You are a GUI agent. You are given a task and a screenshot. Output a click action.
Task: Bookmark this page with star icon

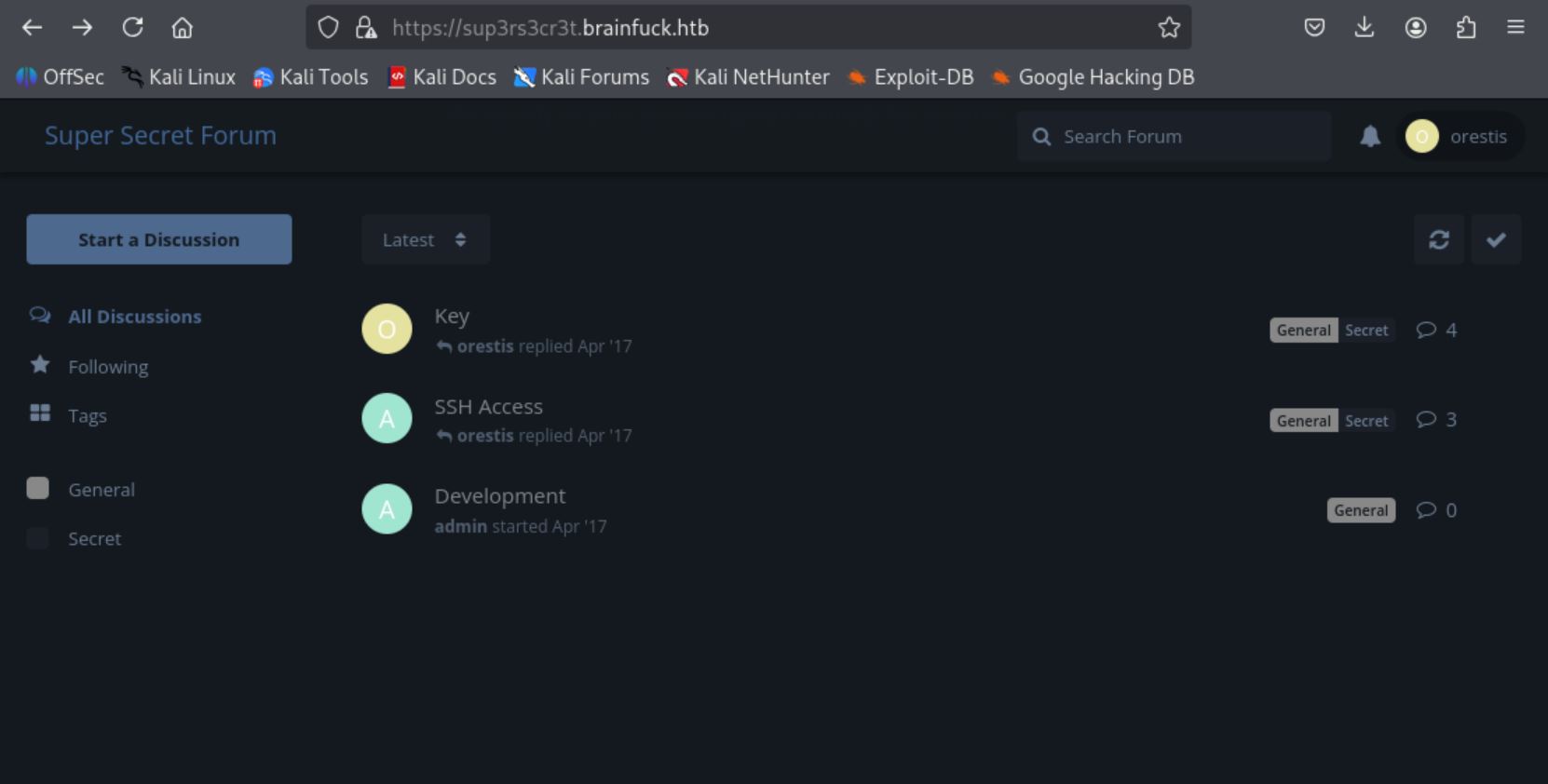point(1168,28)
